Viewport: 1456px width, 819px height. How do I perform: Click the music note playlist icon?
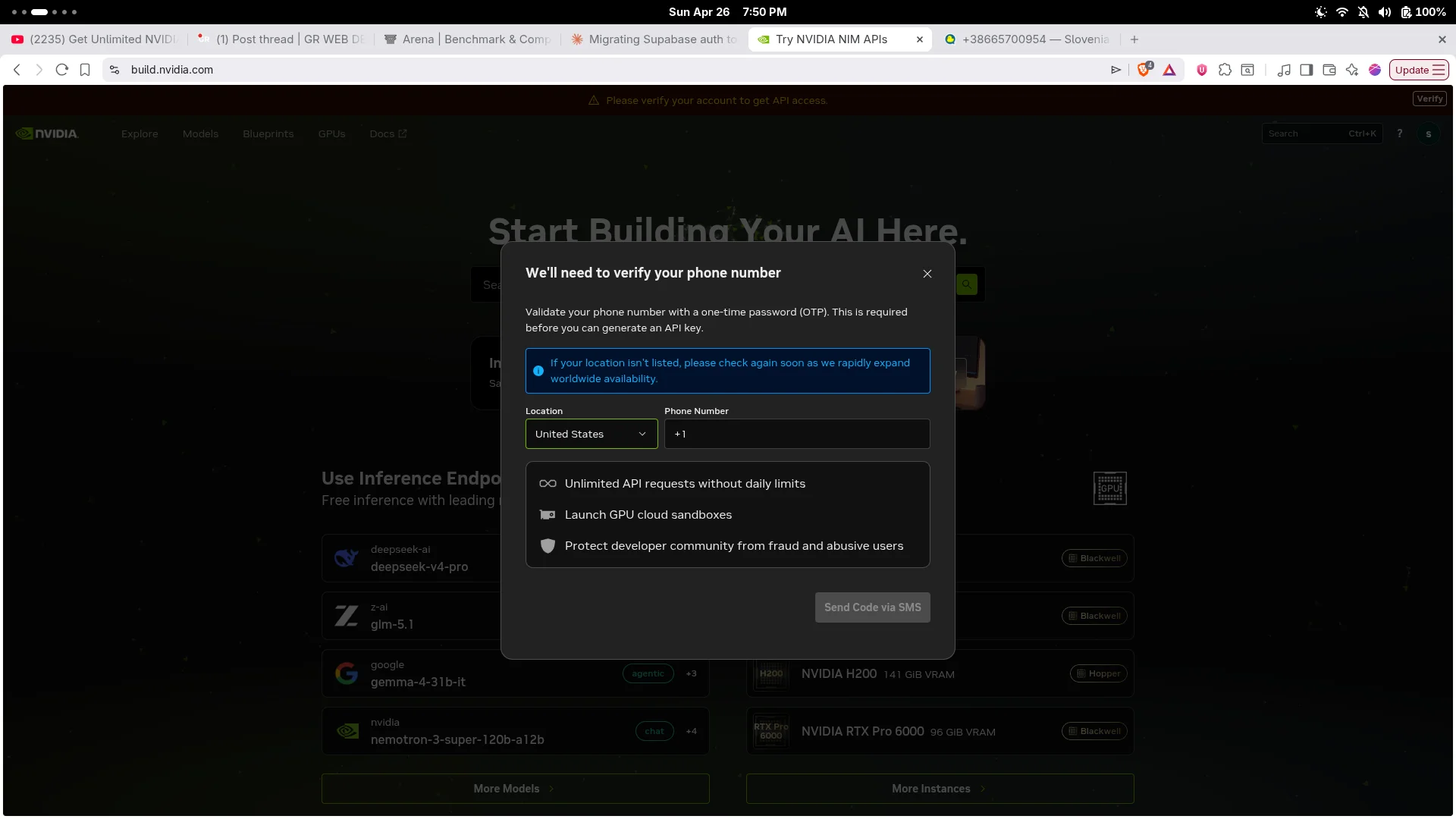(x=1284, y=70)
